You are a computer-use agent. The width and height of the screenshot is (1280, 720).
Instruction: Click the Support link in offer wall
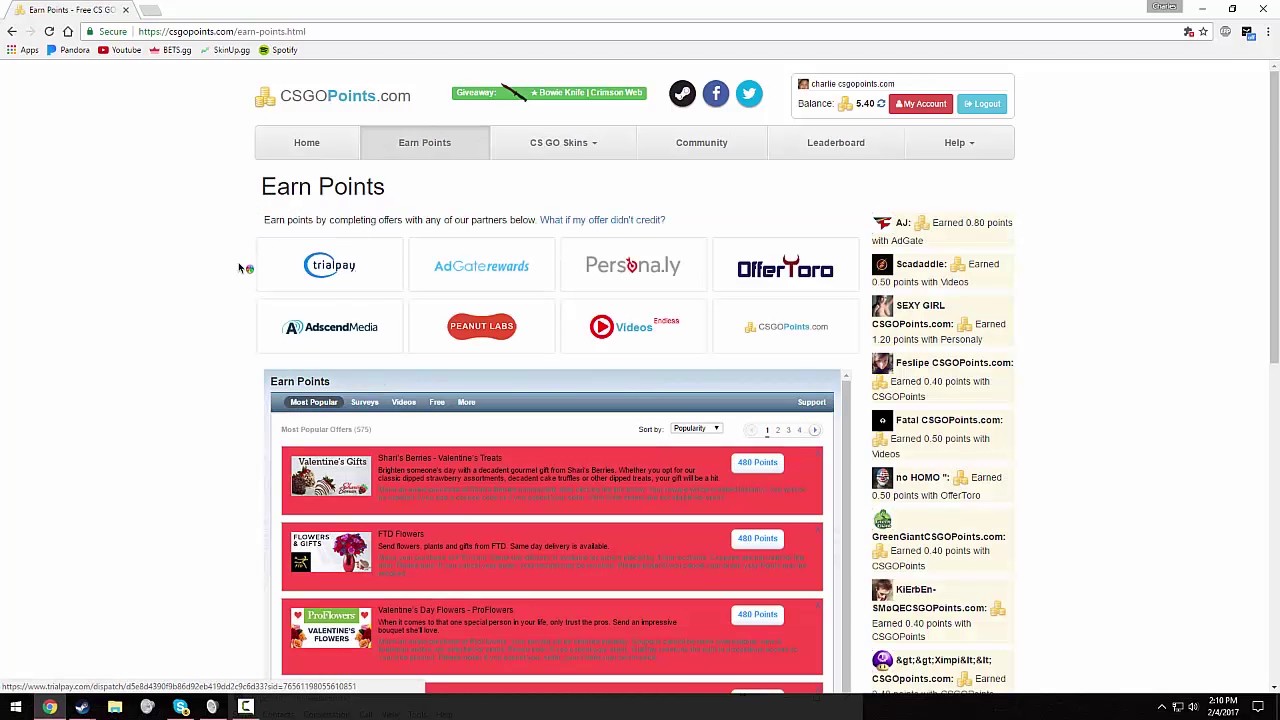(x=812, y=402)
